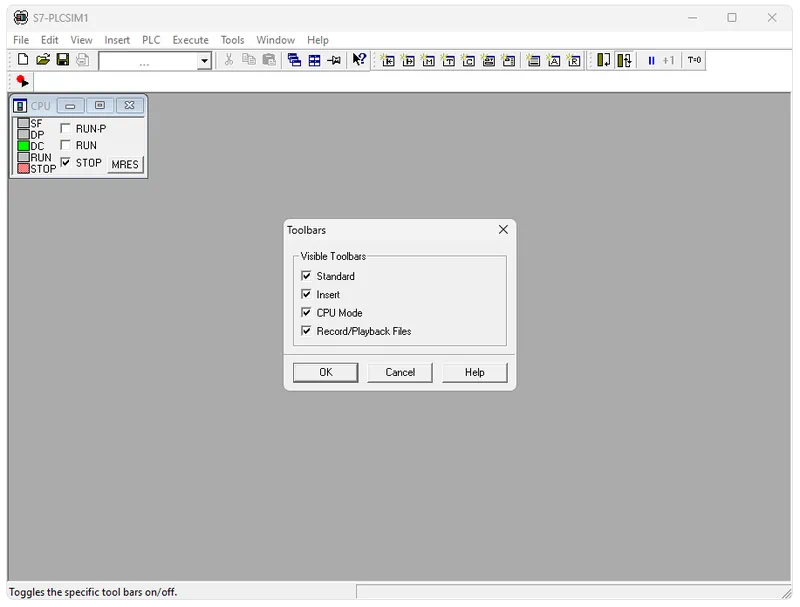This screenshot has height=607, width=800.
Task: Close the CPU subwindow
Action: pos(130,106)
